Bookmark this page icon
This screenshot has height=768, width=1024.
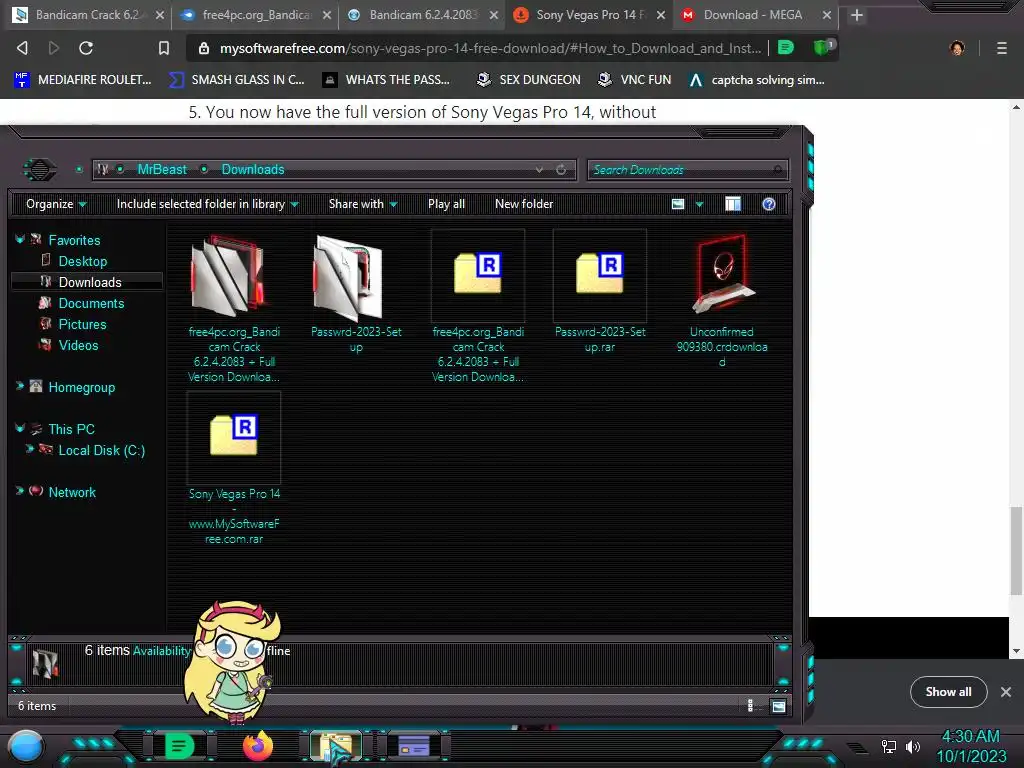click(164, 48)
